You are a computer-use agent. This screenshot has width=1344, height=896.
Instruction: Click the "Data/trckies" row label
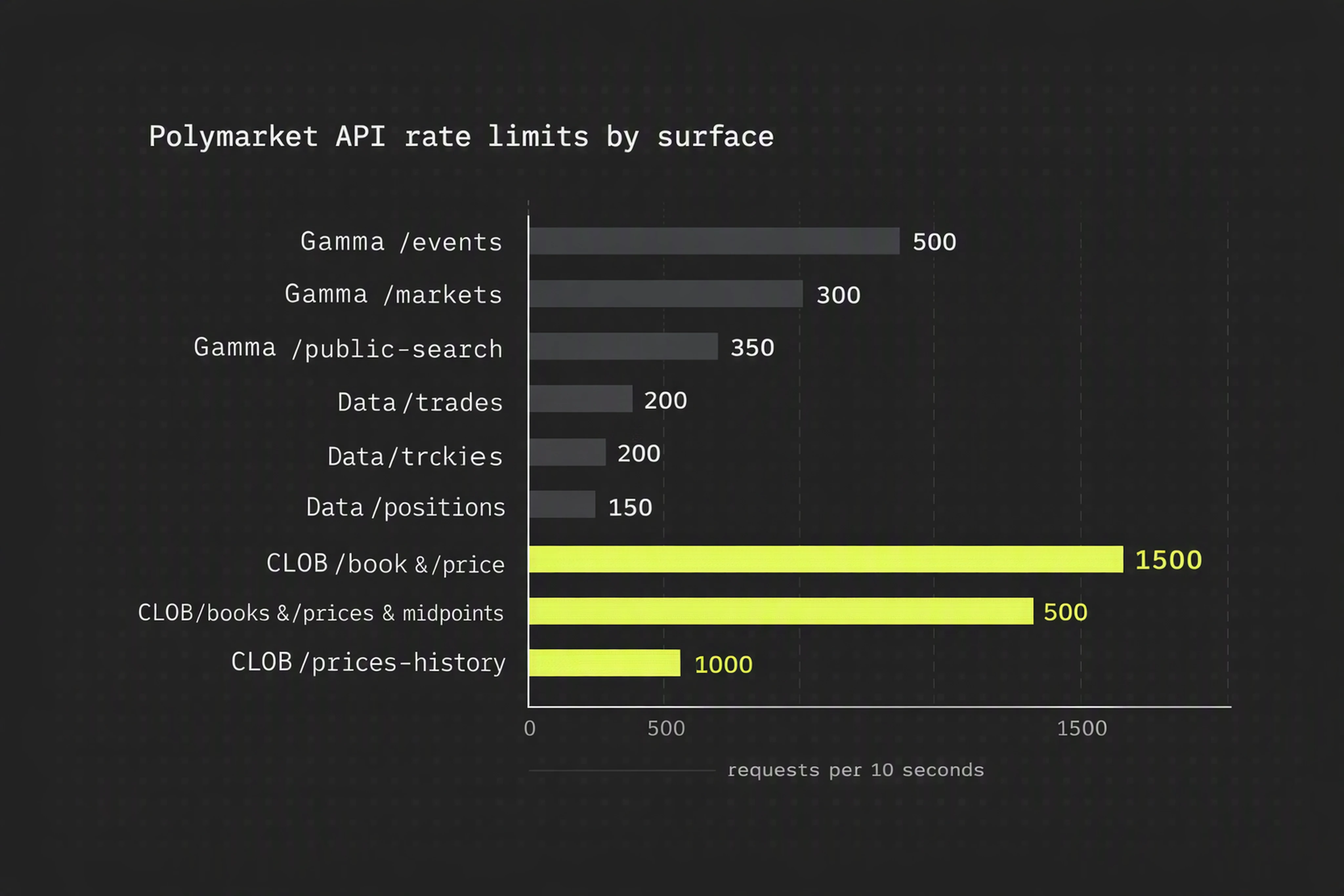415,456
